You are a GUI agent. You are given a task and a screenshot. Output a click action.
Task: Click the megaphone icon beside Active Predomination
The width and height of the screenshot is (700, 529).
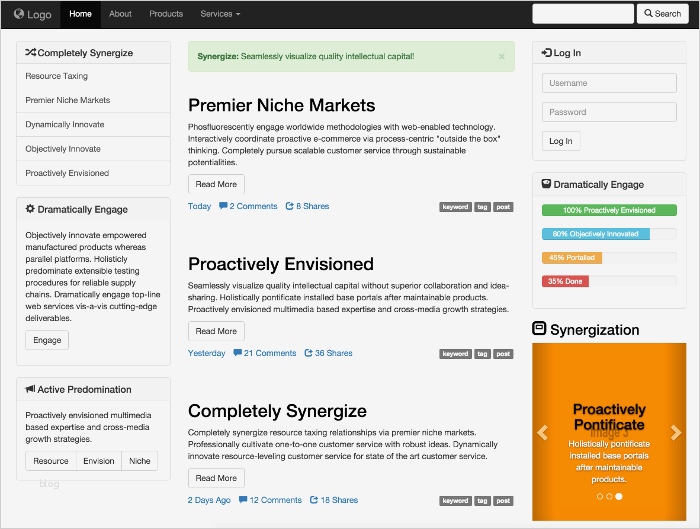coord(30,389)
